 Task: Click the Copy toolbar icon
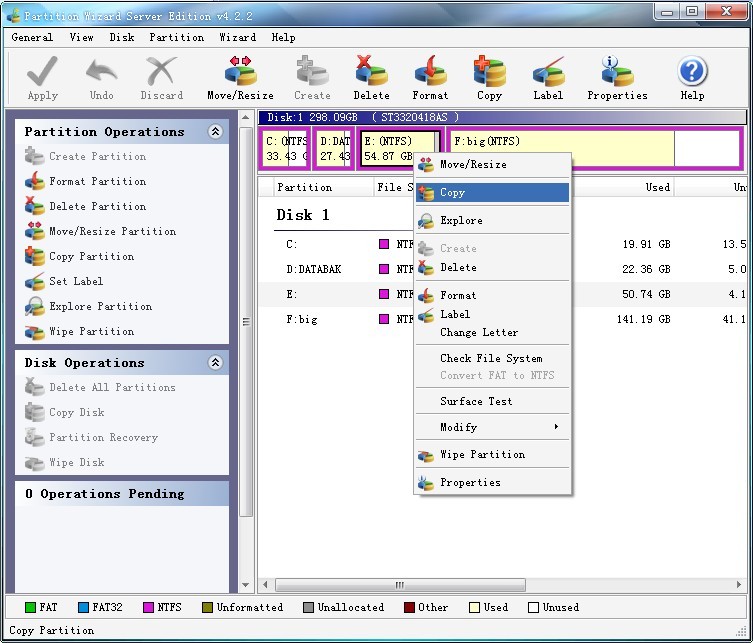[489, 78]
